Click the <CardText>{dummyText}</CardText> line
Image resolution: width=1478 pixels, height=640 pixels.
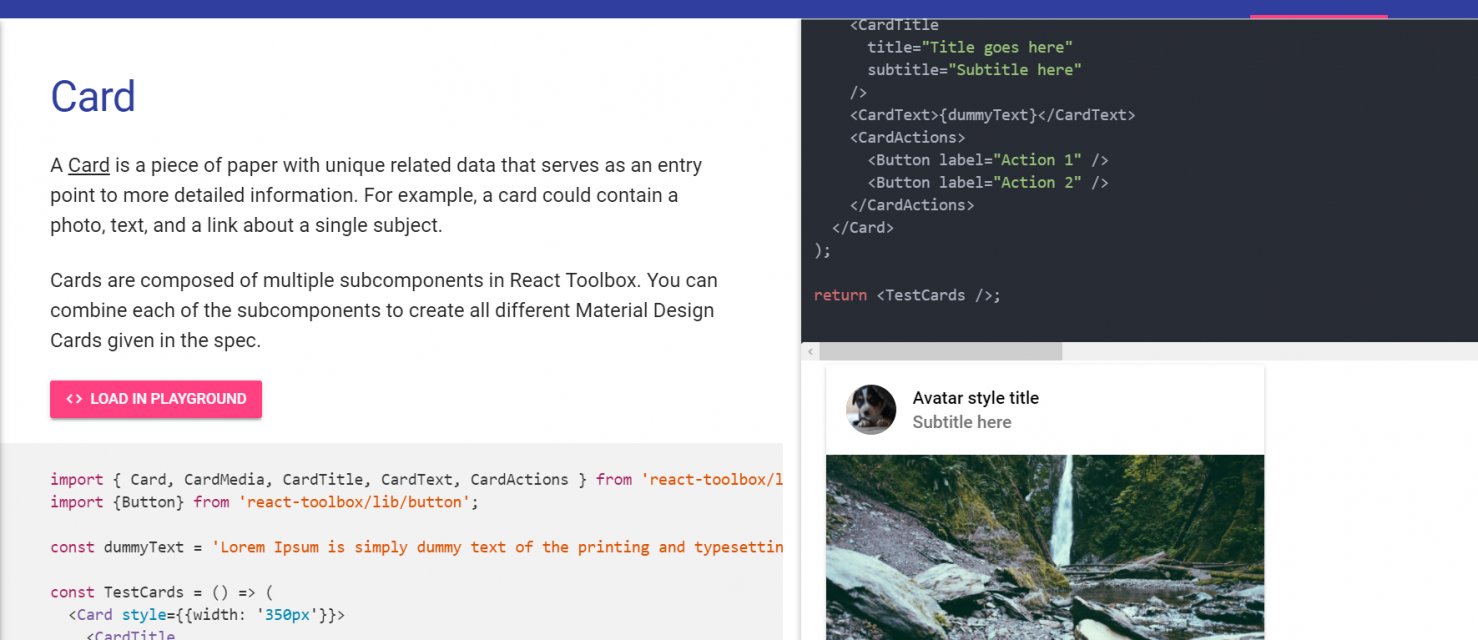pos(993,114)
